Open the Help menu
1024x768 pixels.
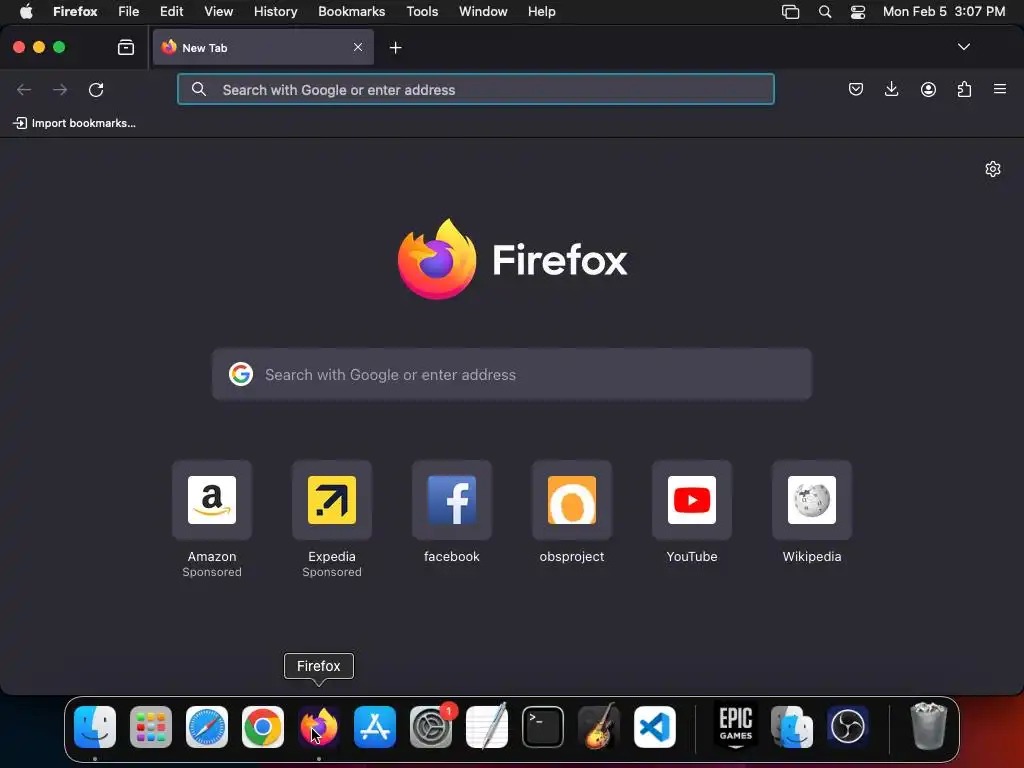(541, 12)
